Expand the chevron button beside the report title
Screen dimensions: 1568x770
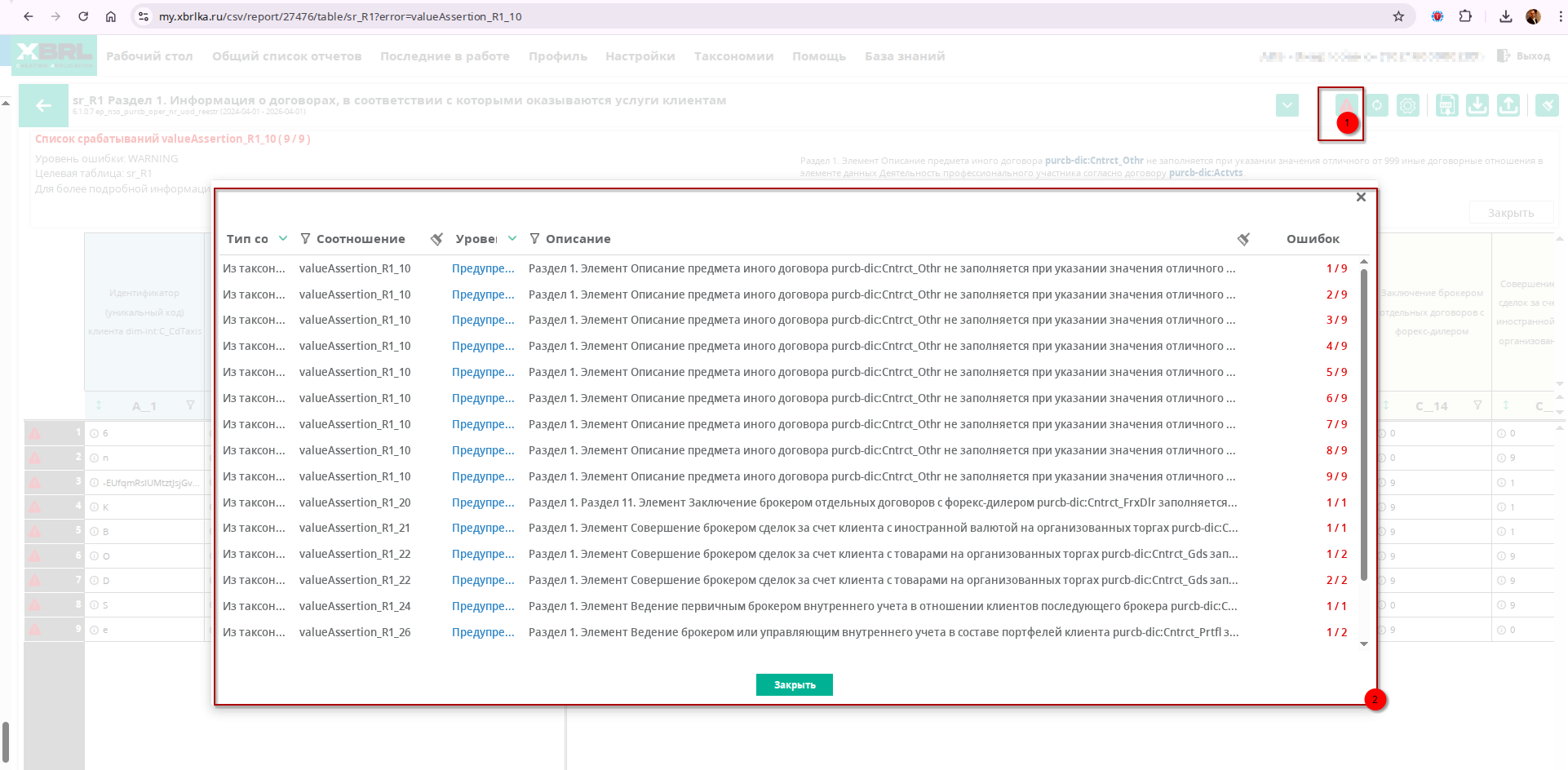click(x=1287, y=105)
